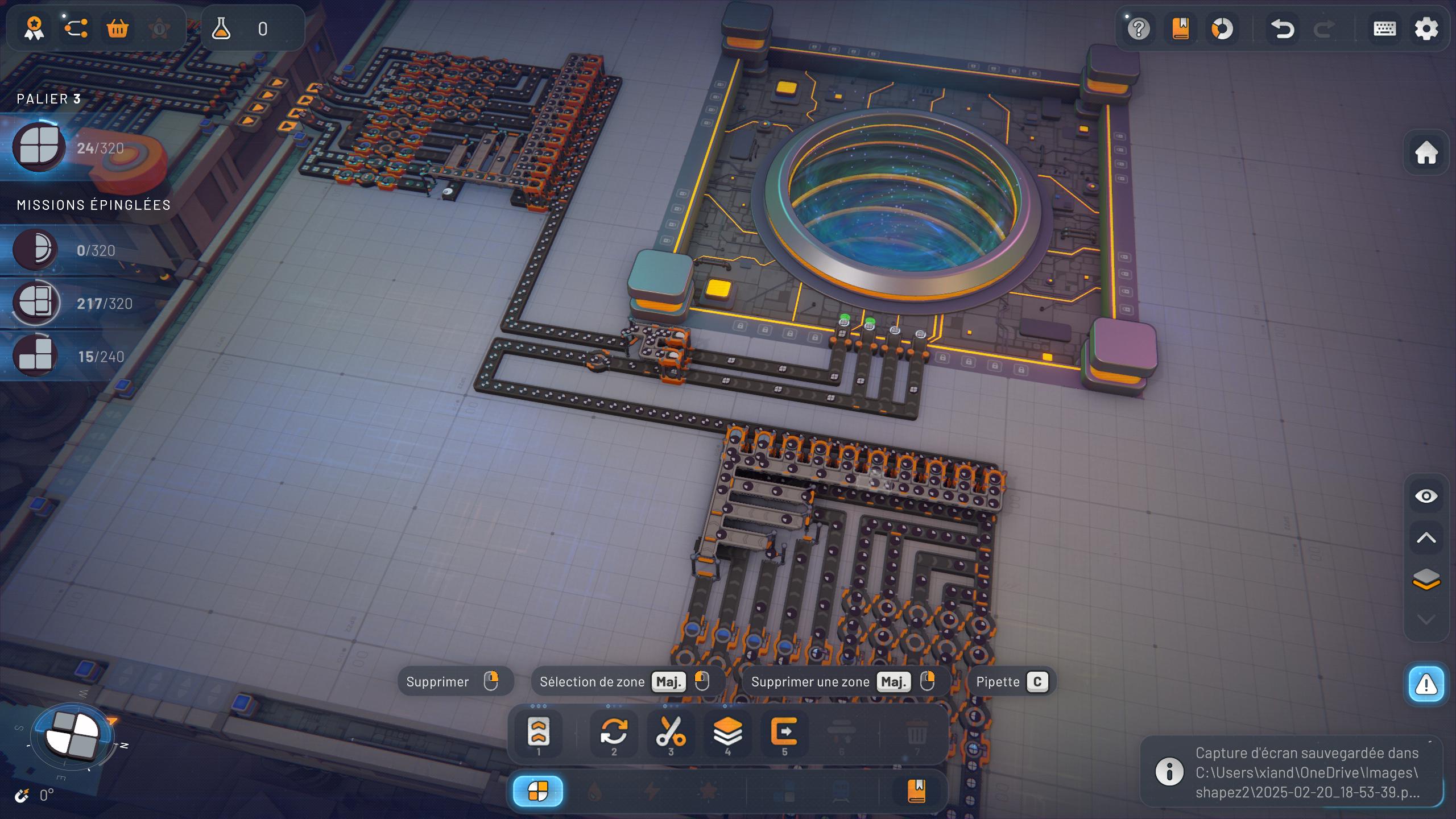Select the cutter tool slot 3

pos(671,733)
